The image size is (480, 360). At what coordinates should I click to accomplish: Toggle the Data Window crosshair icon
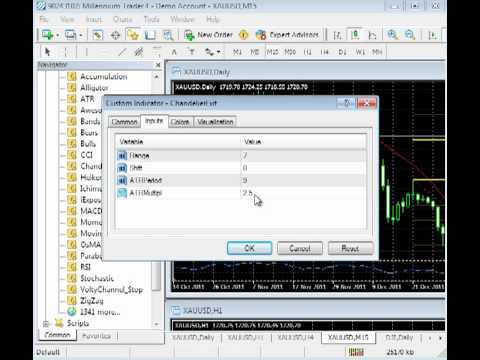(115, 35)
